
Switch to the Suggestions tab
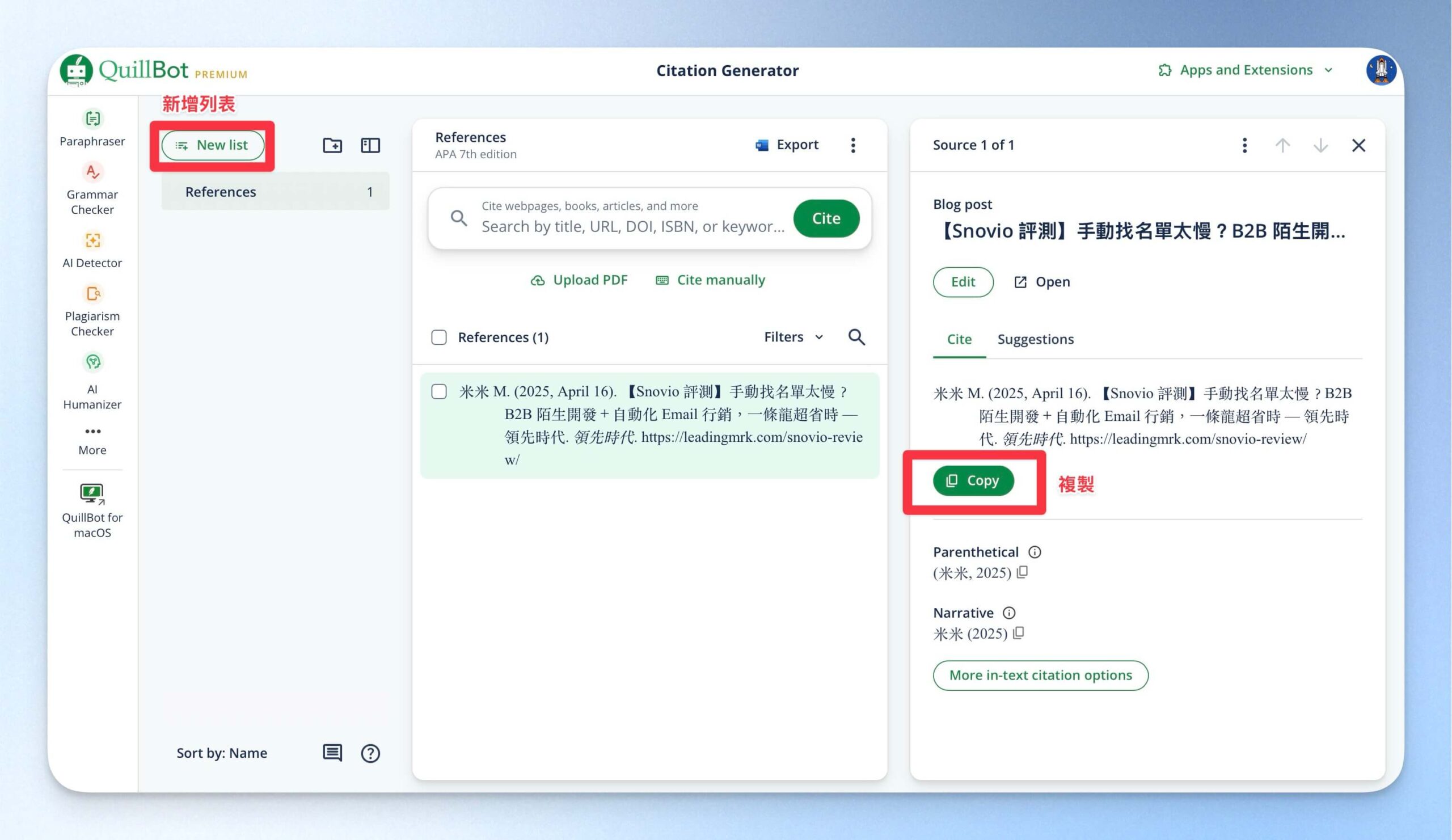point(1036,339)
